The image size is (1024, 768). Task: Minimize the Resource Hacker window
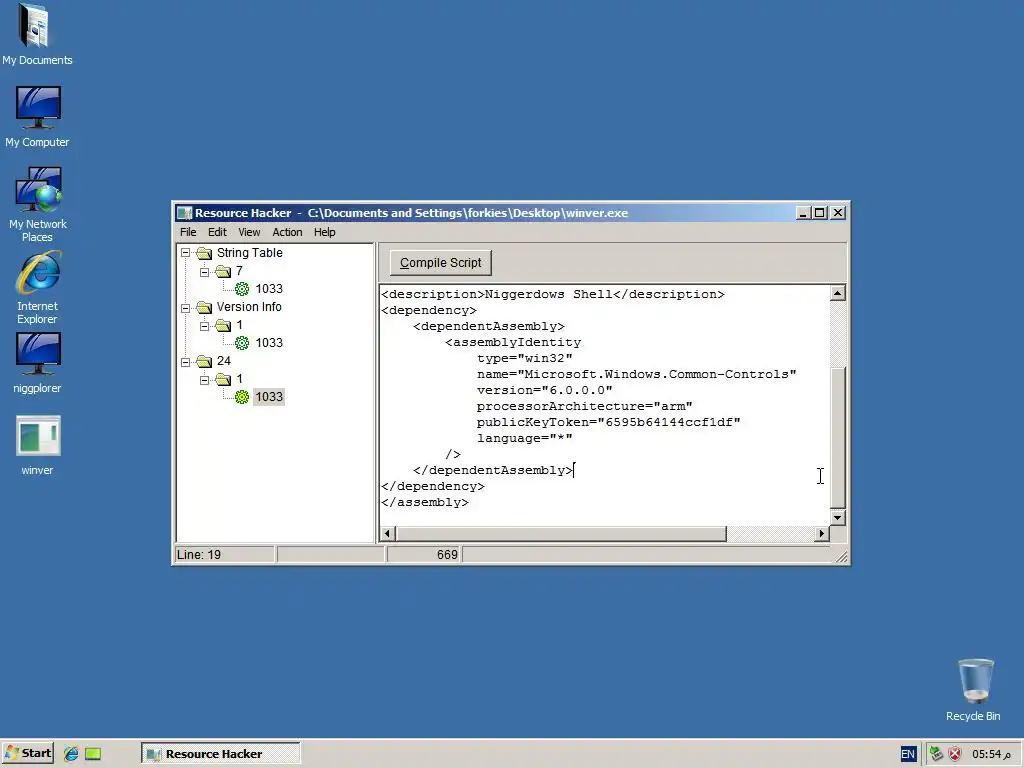(x=804, y=213)
